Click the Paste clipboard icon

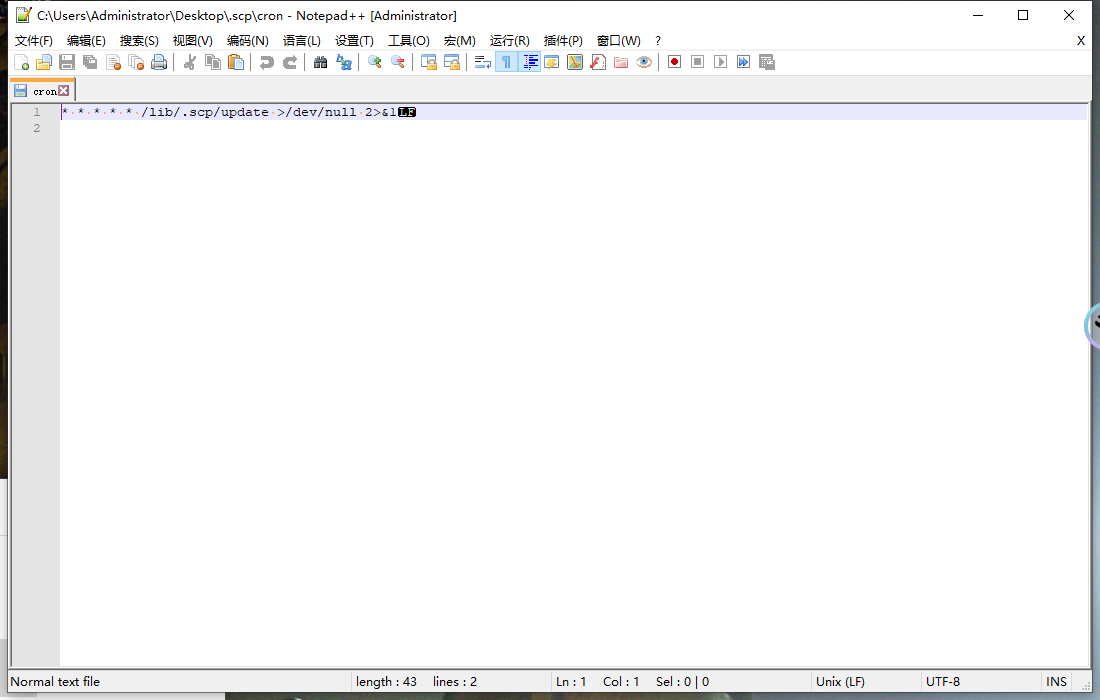(236, 62)
